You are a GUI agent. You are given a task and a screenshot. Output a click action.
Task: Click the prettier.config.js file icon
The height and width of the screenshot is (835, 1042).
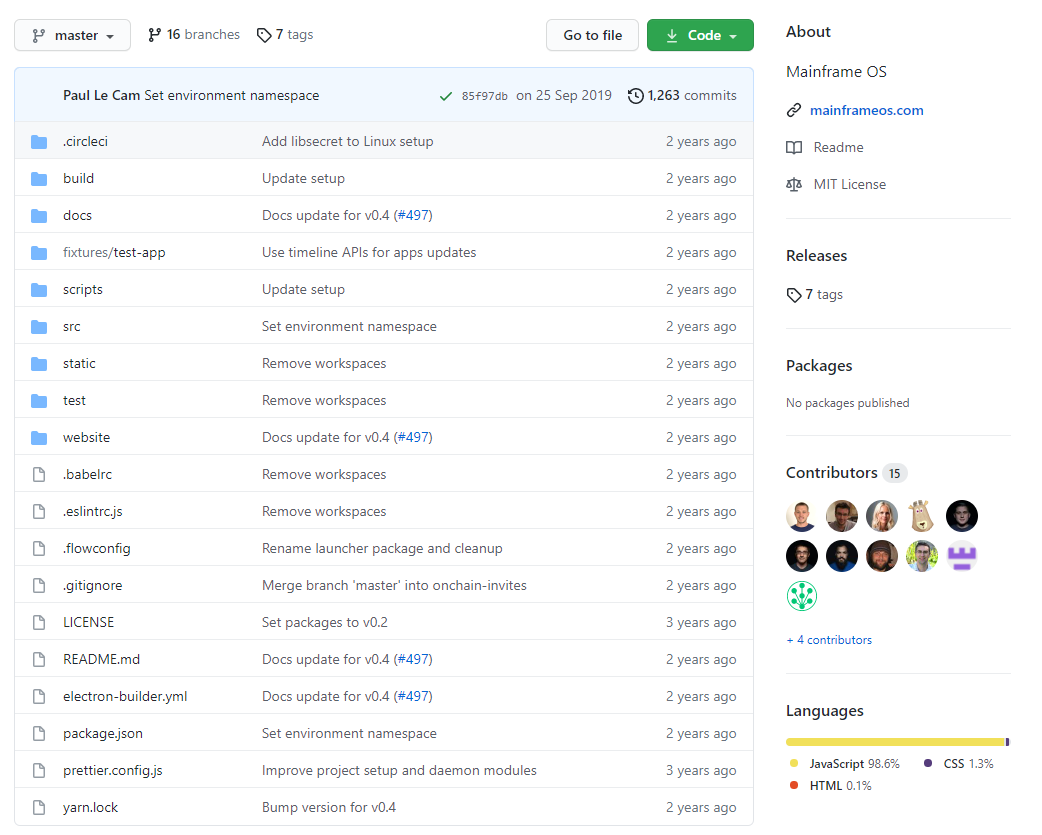[39, 771]
